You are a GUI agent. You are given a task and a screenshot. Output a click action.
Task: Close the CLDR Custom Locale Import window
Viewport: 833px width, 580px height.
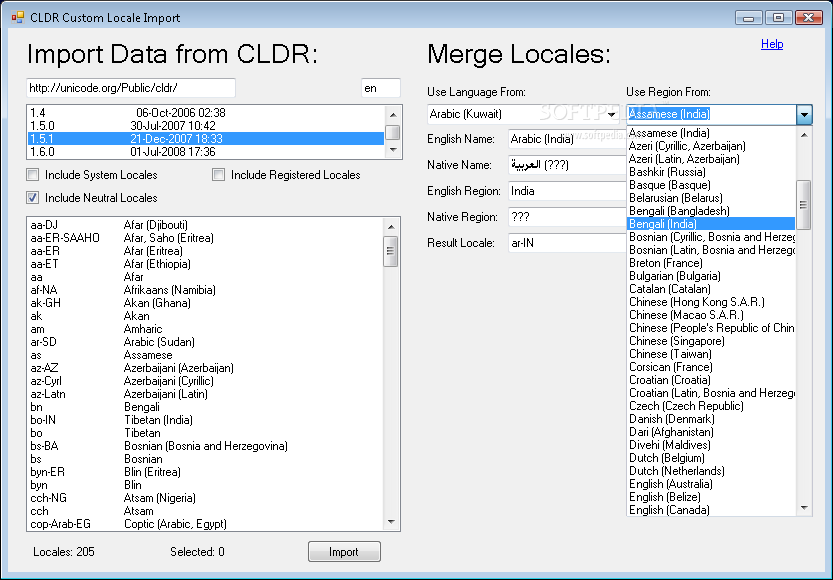click(809, 18)
